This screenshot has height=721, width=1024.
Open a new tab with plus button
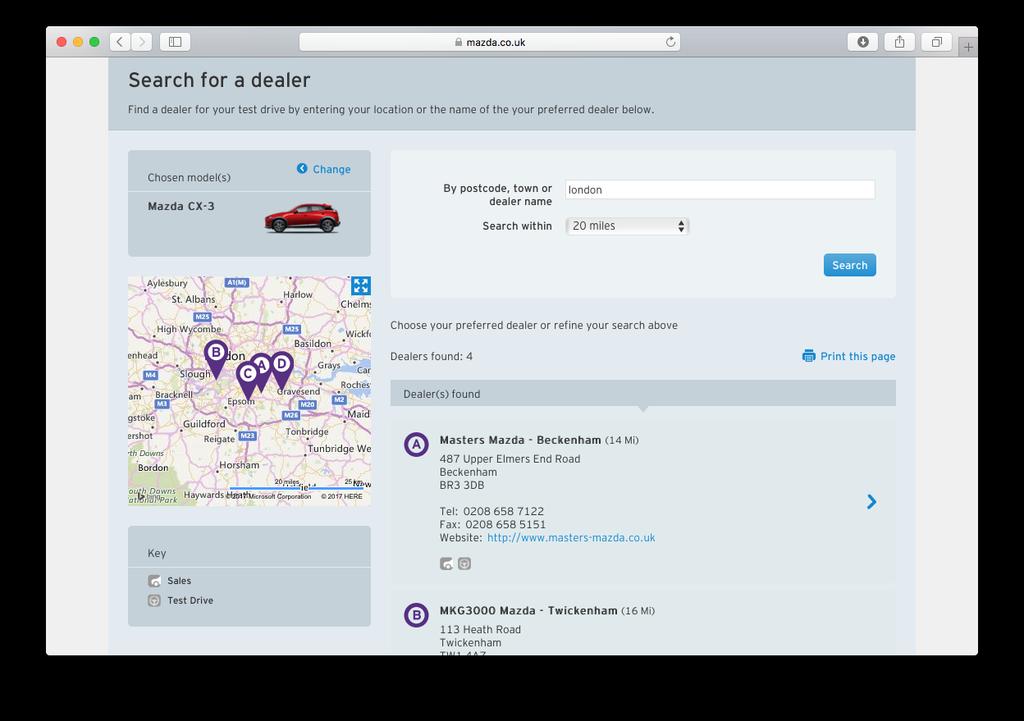(x=968, y=46)
